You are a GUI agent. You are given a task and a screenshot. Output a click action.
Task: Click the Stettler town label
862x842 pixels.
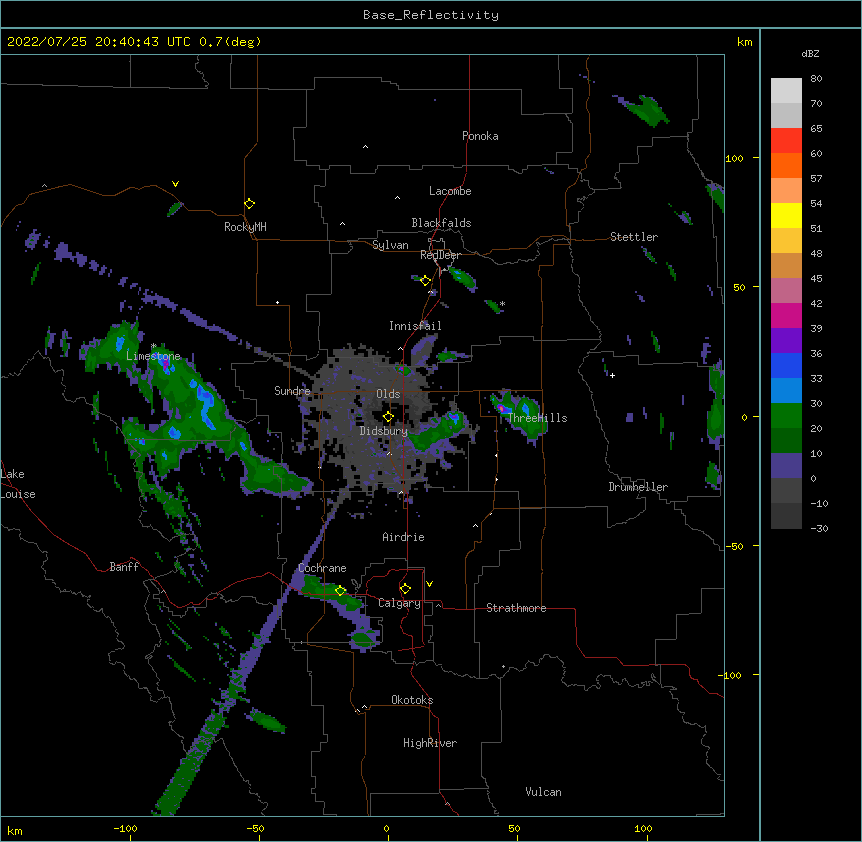pos(634,237)
